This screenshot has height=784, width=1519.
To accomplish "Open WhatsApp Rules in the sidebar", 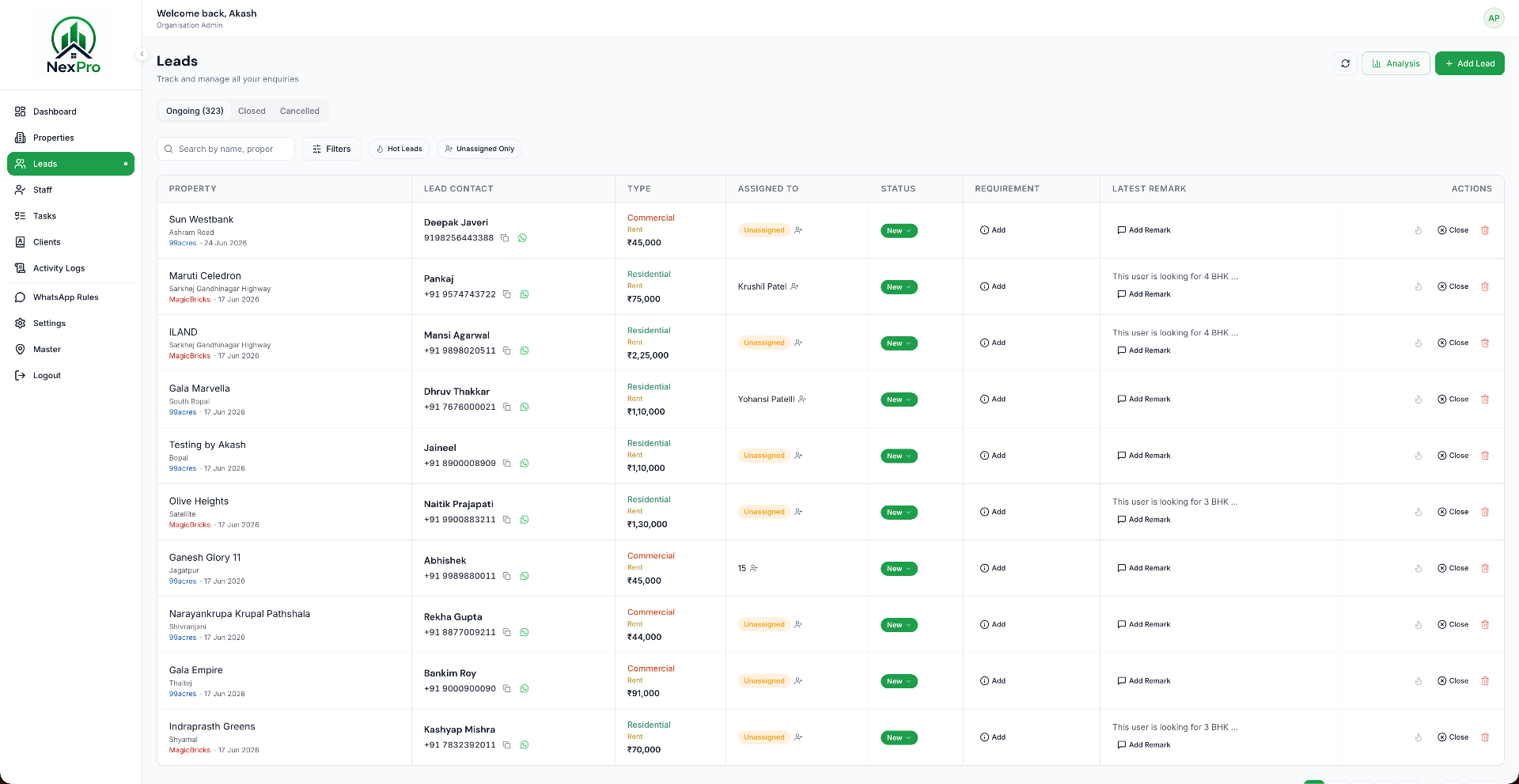I will pos(70,297).
